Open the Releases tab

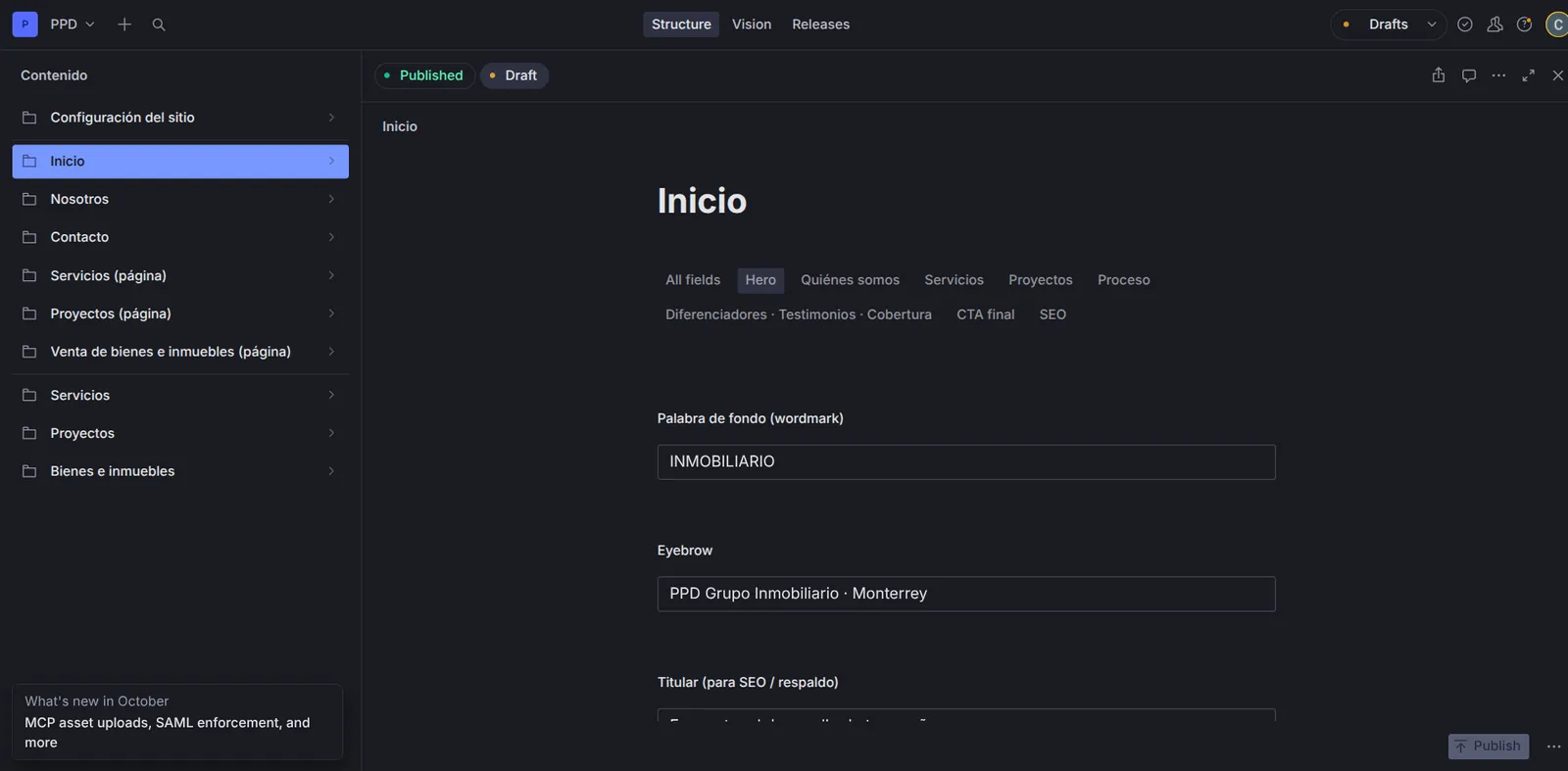(x=821, y=24)
